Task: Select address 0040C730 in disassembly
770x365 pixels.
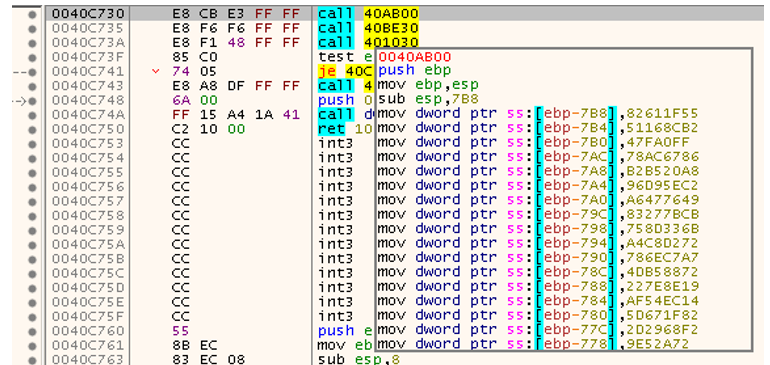Action: click(x=88, y=14)
